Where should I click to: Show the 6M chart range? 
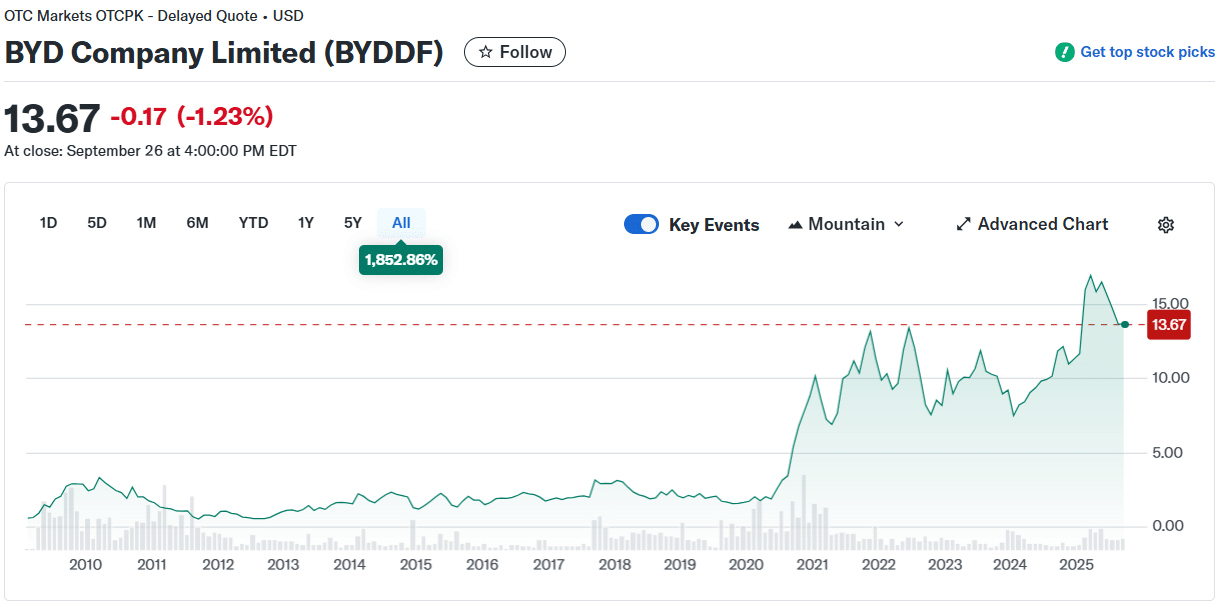point(197,223)
